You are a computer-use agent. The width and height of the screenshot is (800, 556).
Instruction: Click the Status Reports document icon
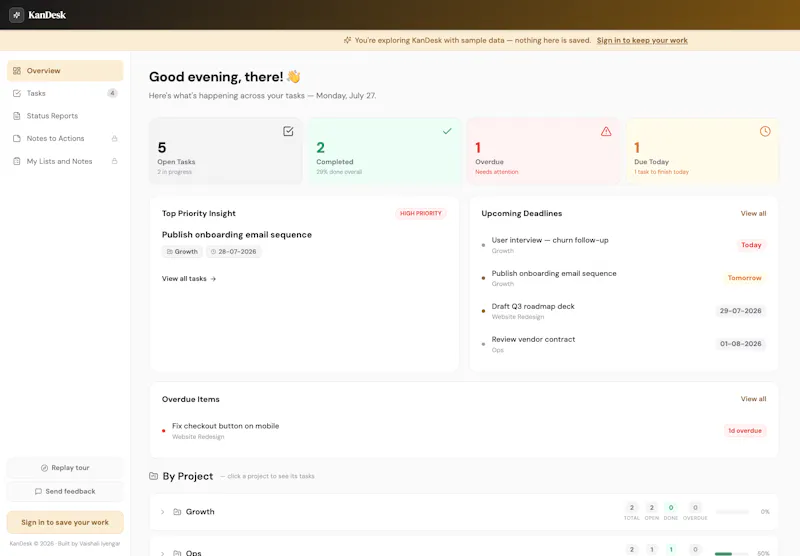coord(17,116)
